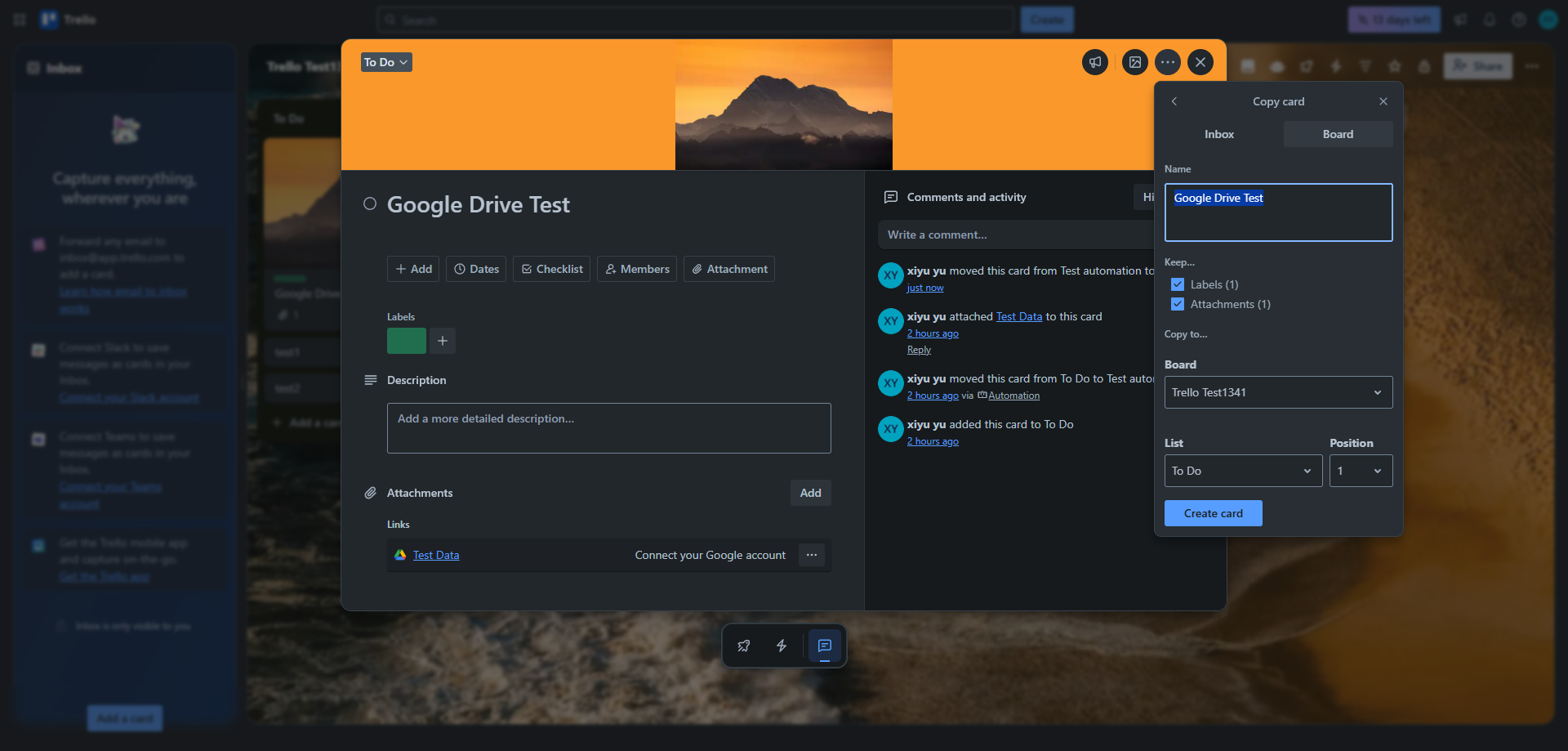The height and width of the screenshot is (751, 1568).
Task: Click the star board icon behind dialog
Action: (1395, 66)
